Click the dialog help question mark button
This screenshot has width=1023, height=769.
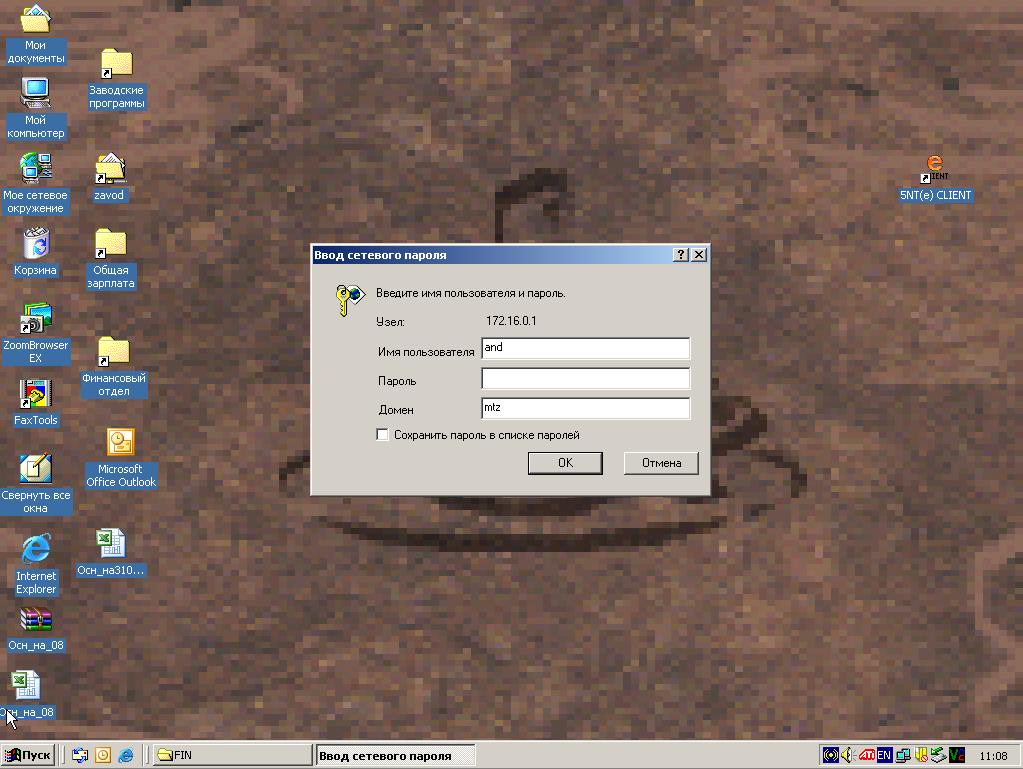pyautogui.click(x=680, y=254)
